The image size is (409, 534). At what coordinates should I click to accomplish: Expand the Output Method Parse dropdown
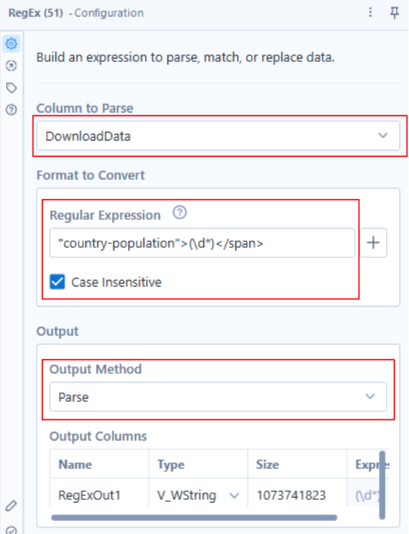(x=218, y=397)
